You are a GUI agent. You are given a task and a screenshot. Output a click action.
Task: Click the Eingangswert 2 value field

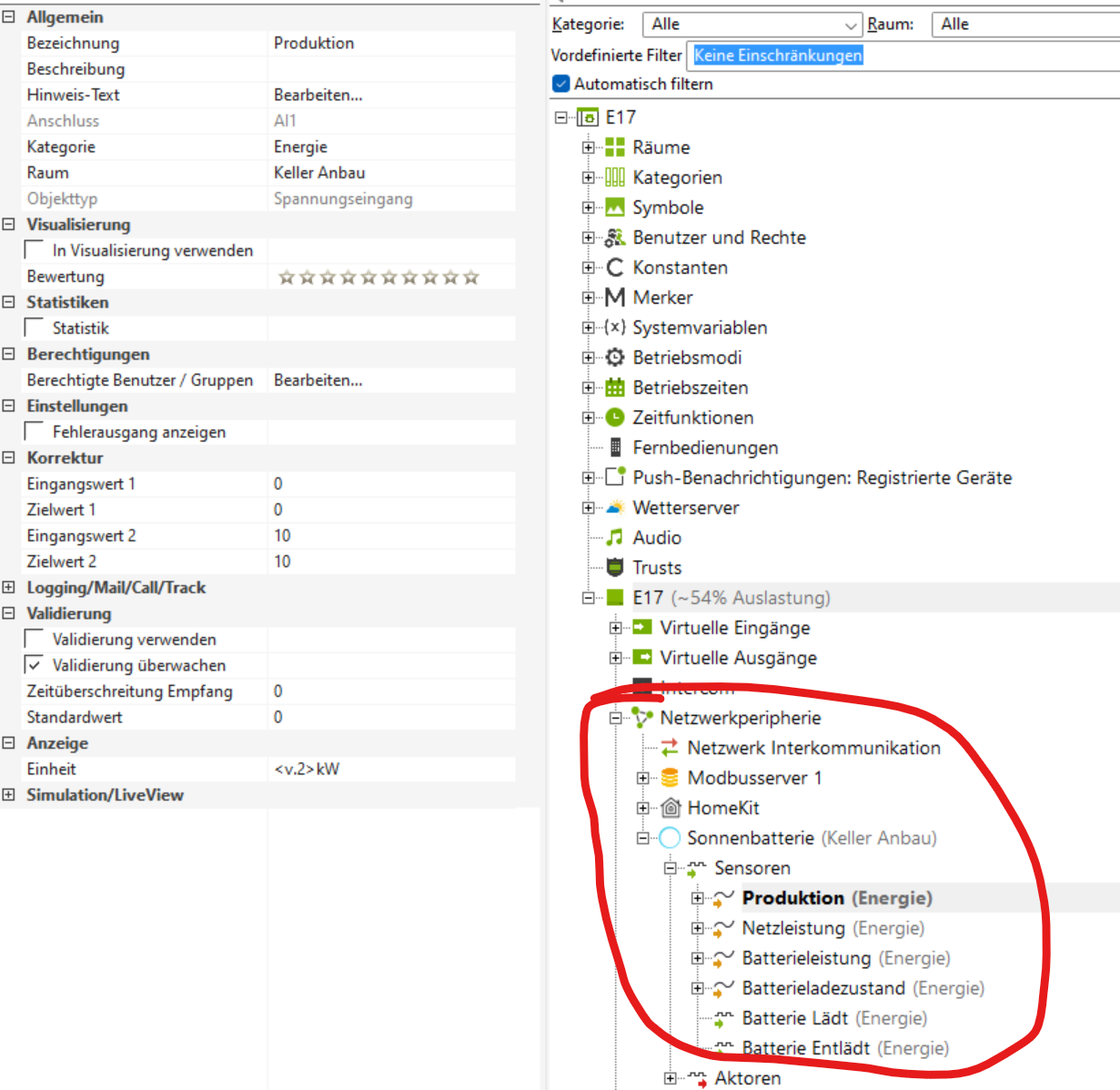click(391, 536)
